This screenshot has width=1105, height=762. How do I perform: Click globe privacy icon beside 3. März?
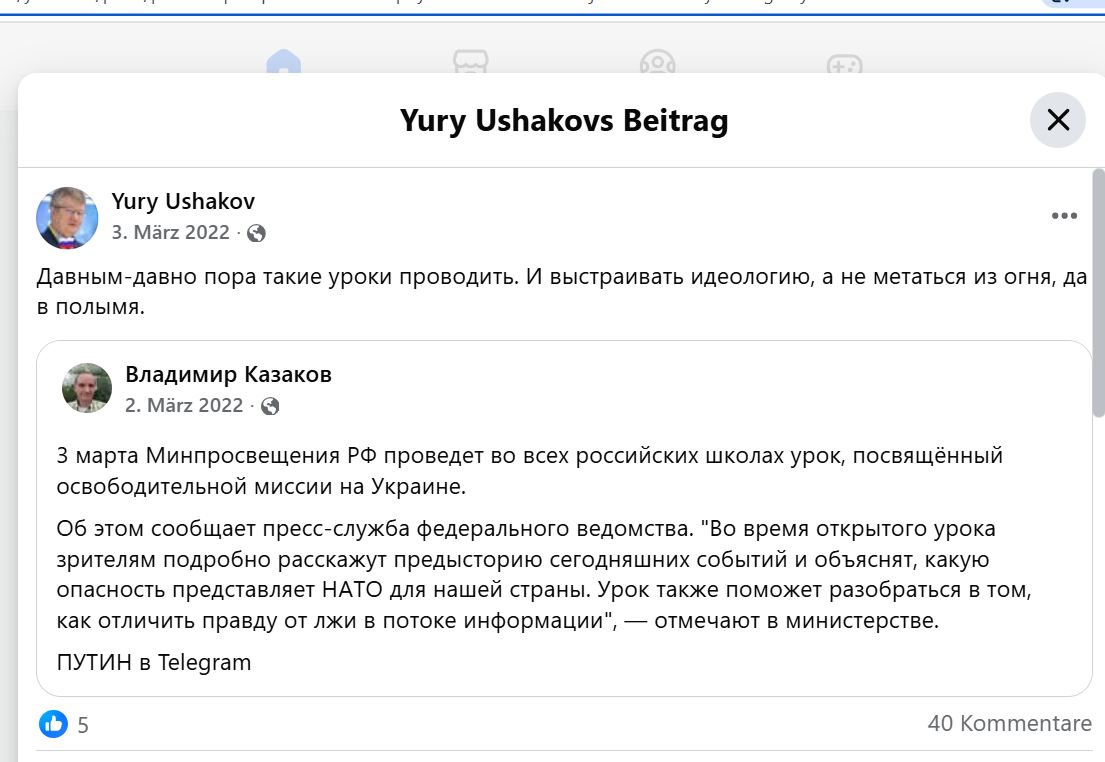click(257, 233)
